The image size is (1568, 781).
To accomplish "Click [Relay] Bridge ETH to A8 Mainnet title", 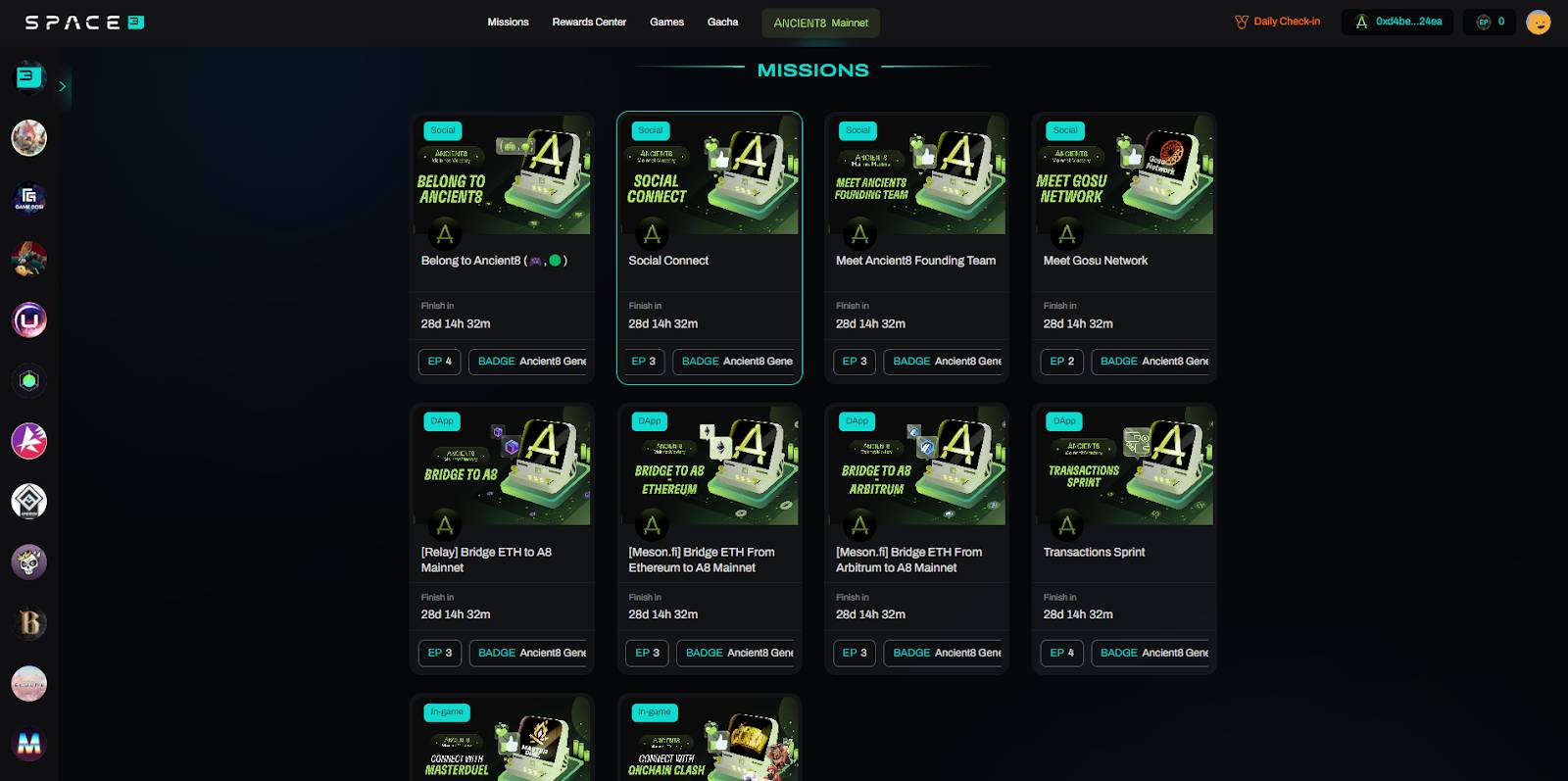I will (x=486, y=560).
